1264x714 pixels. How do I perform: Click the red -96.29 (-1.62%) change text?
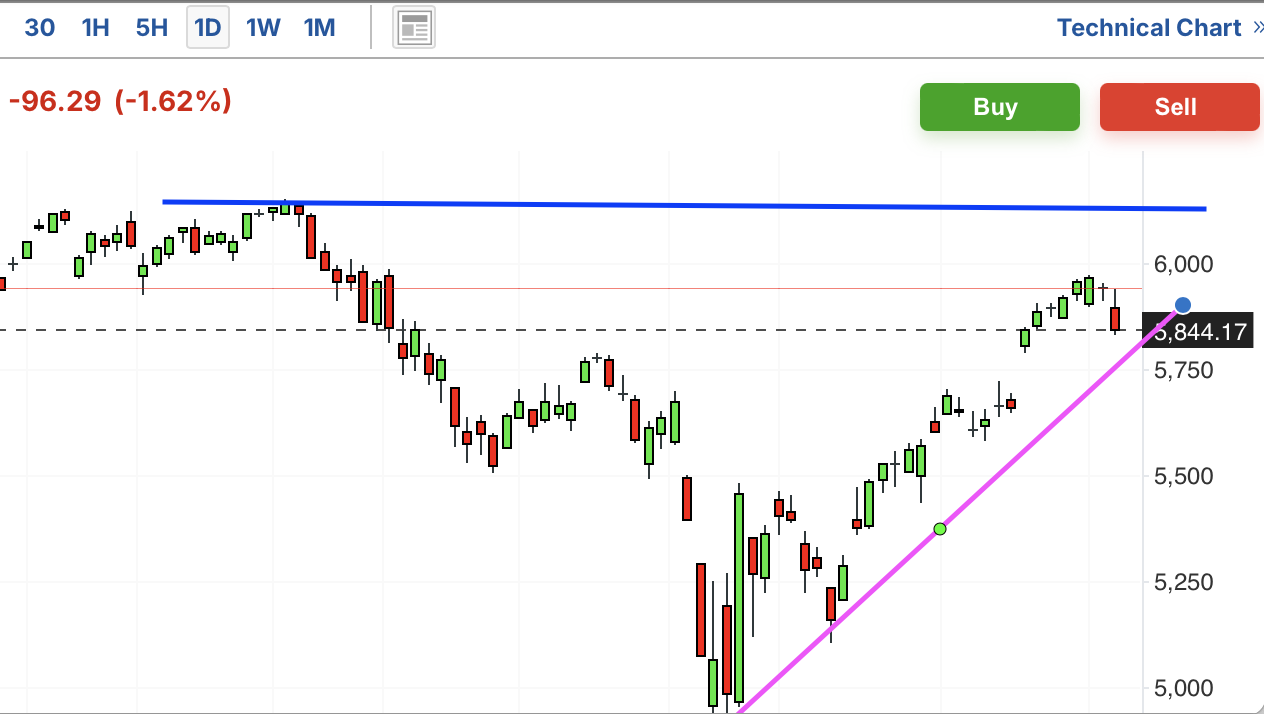click(x=120, y=101)
